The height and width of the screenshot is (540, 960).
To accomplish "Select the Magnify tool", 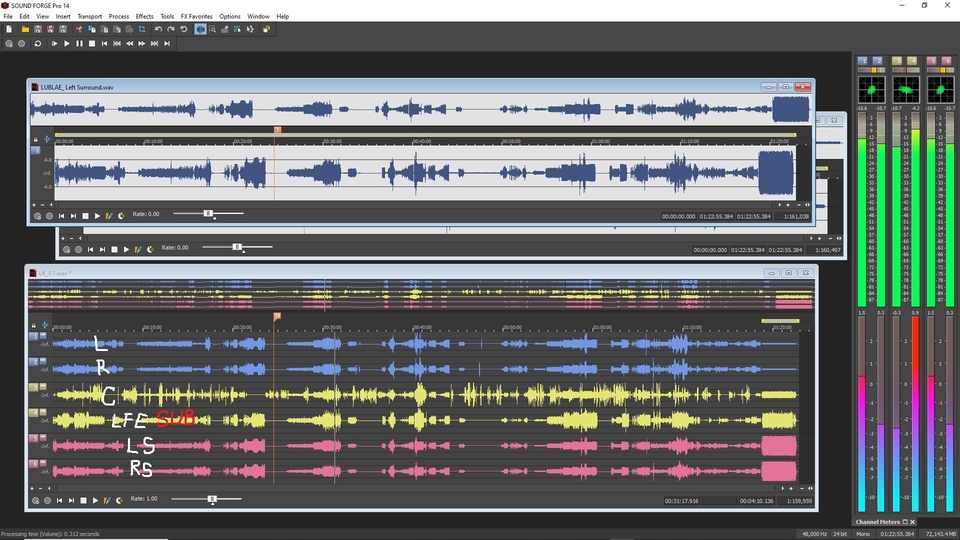I will click(212, 29).
